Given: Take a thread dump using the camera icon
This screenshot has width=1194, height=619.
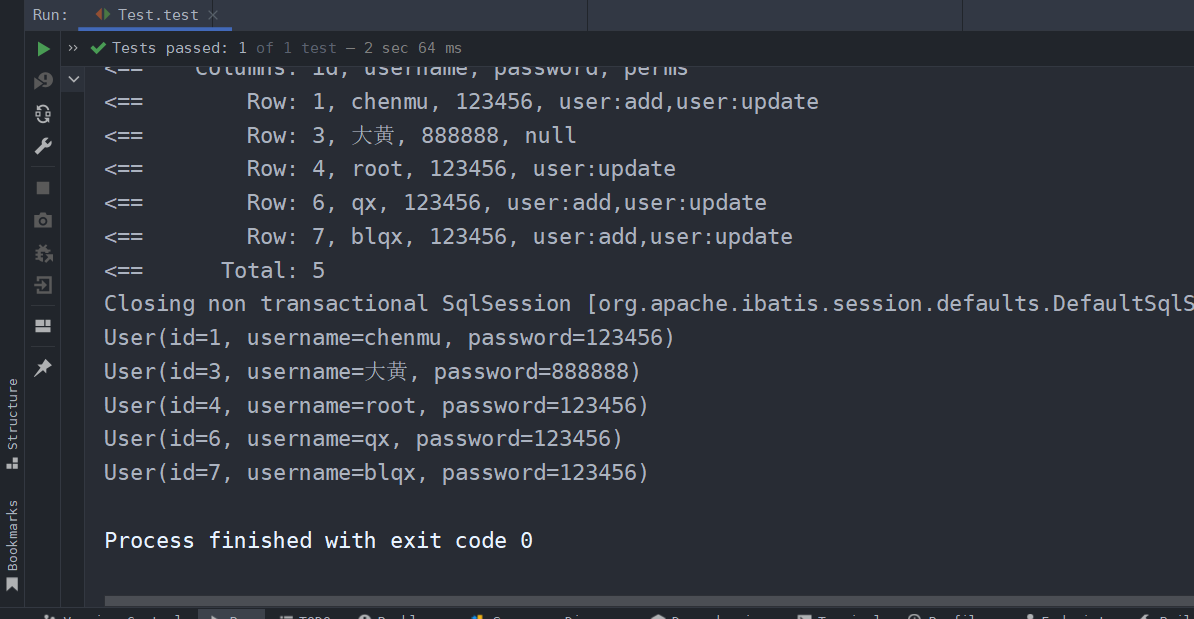Looking at the screenshot, I should [x=42, y=220].
